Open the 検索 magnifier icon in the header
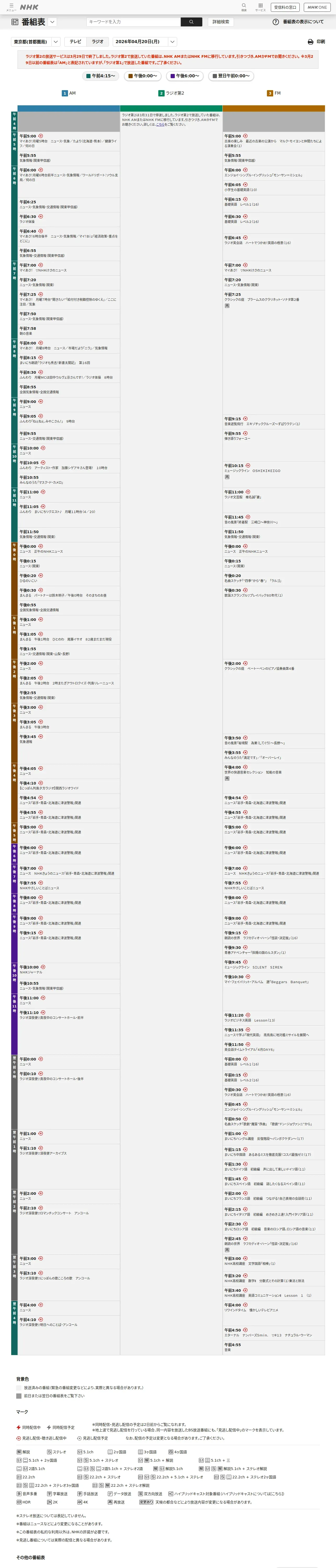Screen dimensions: 336x1568 pyautogui.click(x=244, y=7)
